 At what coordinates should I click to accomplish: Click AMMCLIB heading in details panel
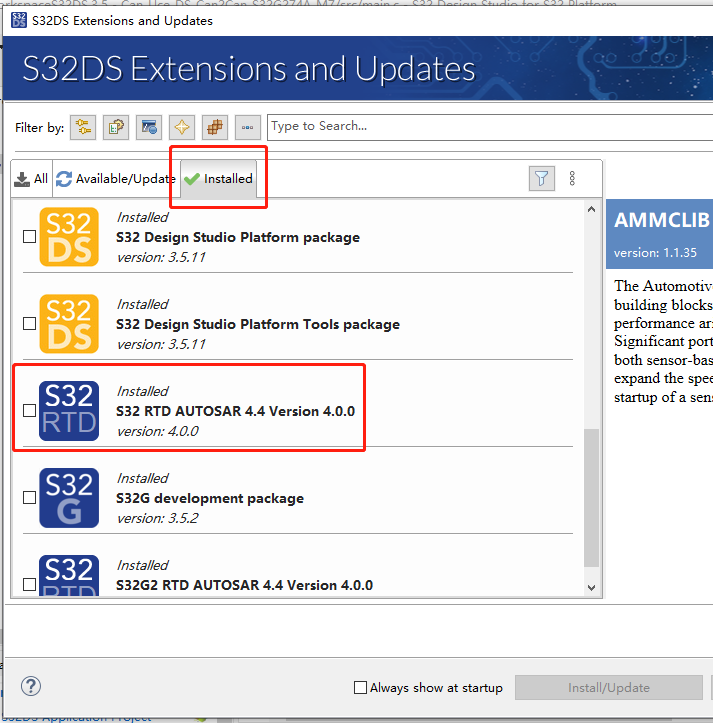pyautogui.click(x=662, y=220)
